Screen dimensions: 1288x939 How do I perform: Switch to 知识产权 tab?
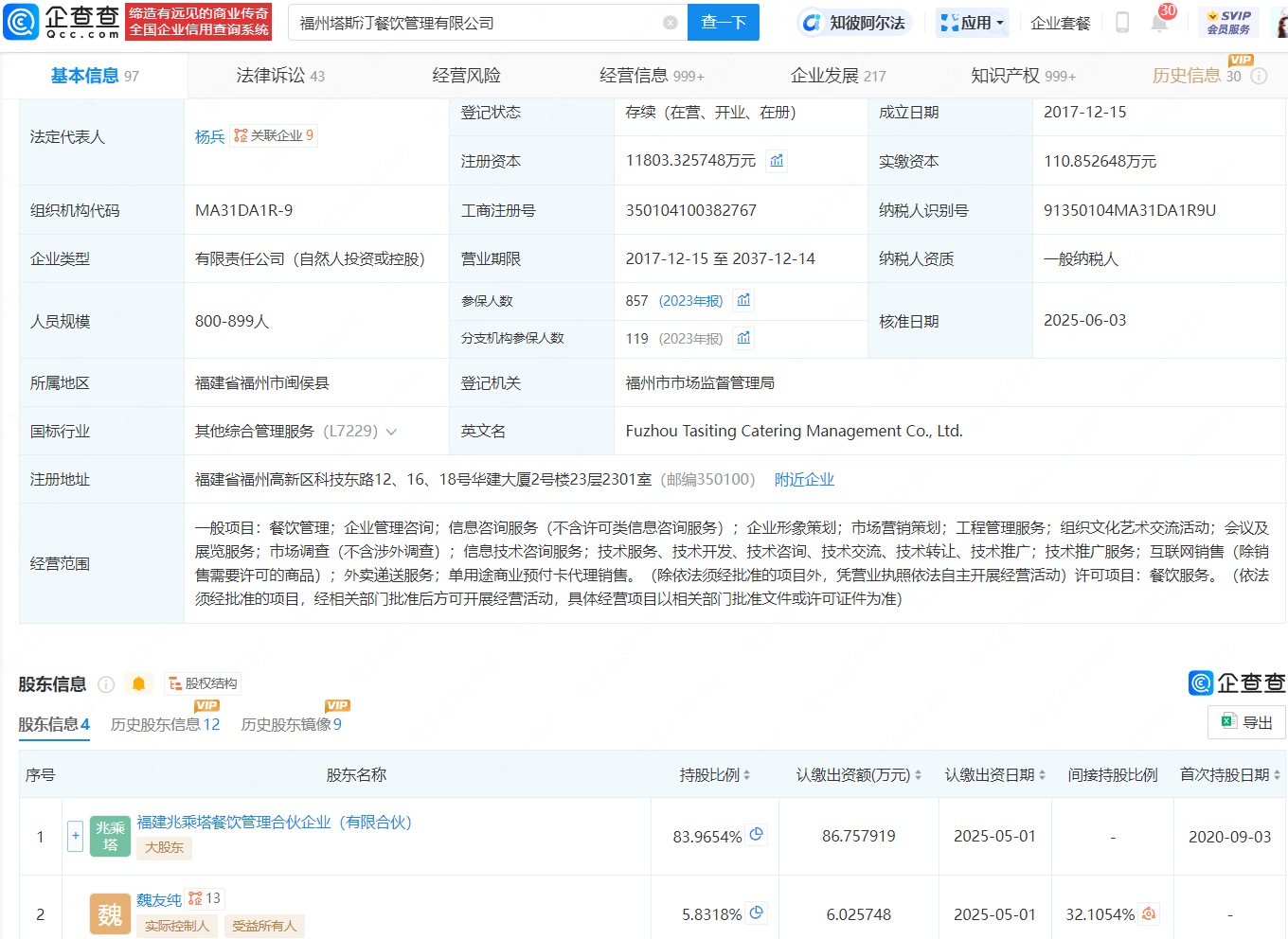click(x=1023, y=76)
